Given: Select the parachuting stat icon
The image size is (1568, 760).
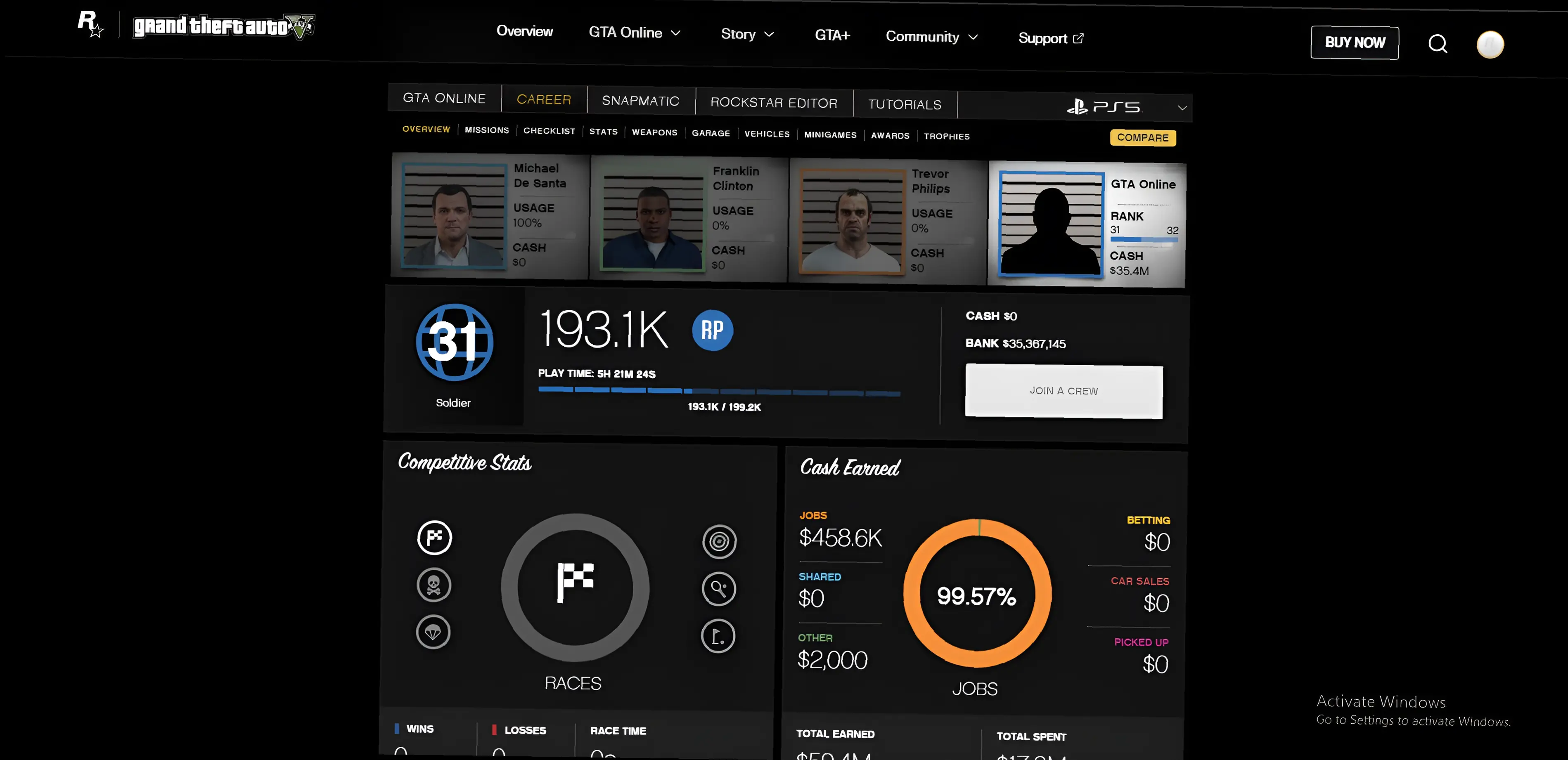Looking at the screenshot, I should coord(433,632).
